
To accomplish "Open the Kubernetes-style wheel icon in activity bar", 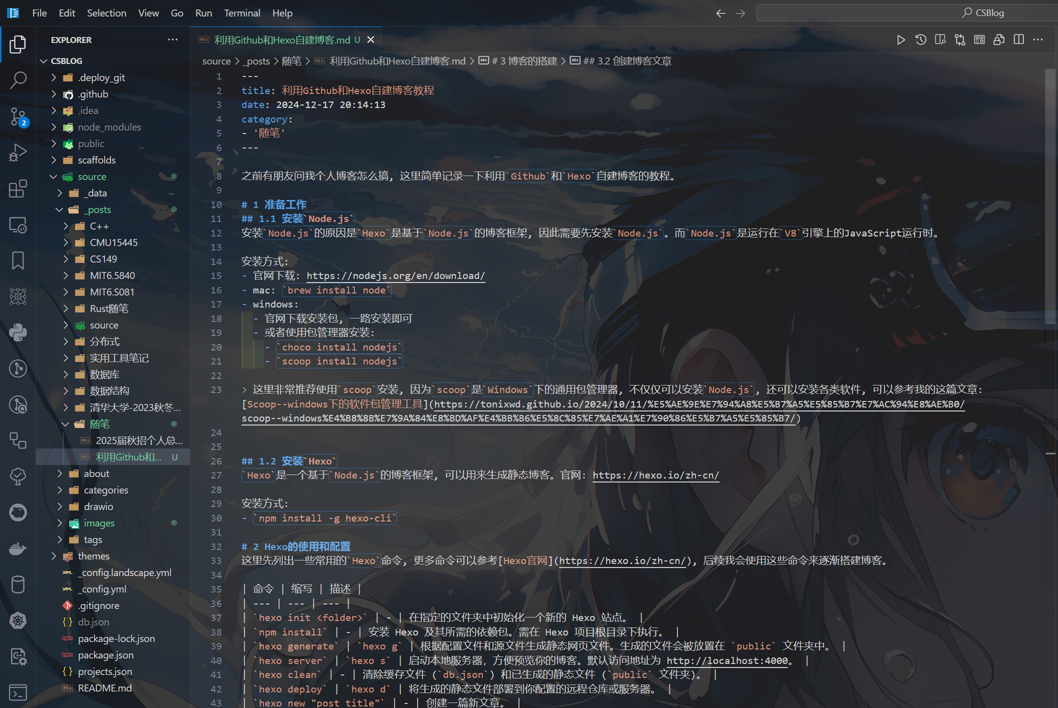I will click(18, 620).
